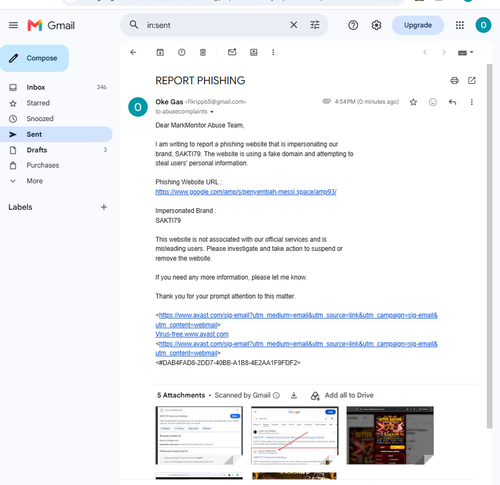Open Settings gear icon
The width and height of the screenshot is (500, 485).
tap(376, 25)
